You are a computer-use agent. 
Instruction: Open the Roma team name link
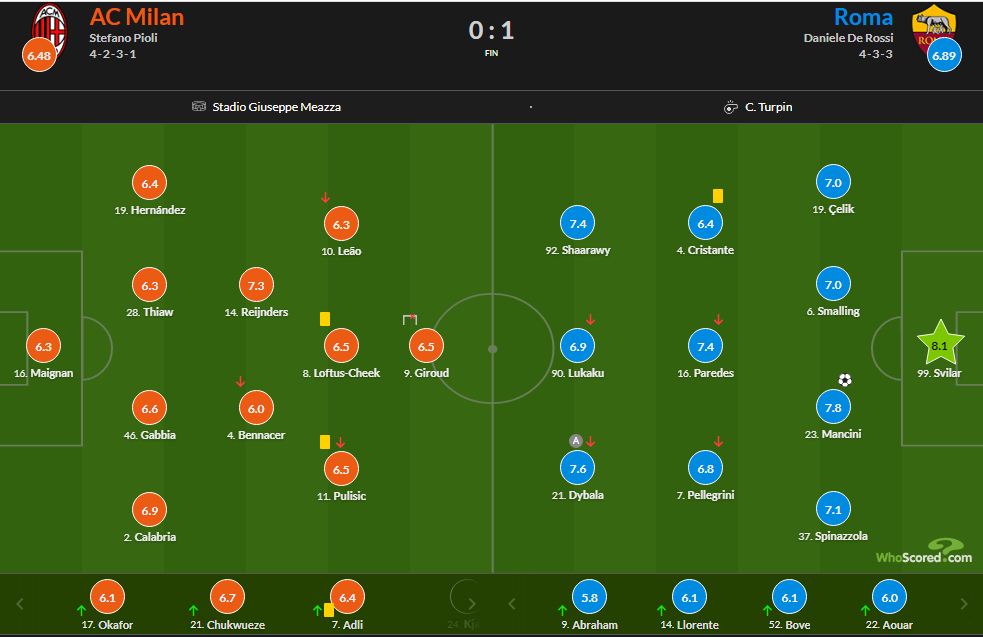tap(863, 17)
